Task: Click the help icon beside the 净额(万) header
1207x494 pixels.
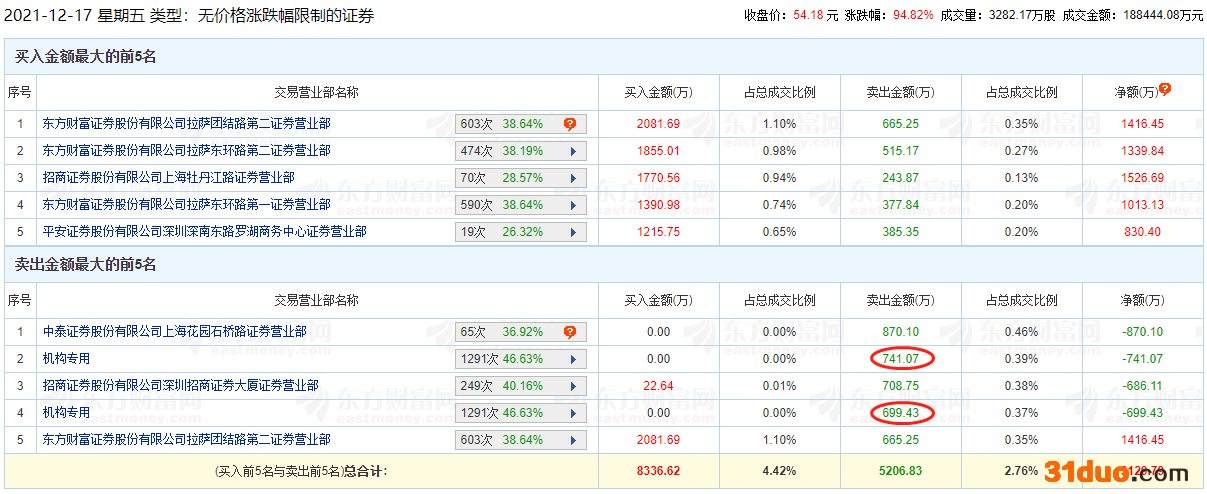Action: (x=1165, y=89)
